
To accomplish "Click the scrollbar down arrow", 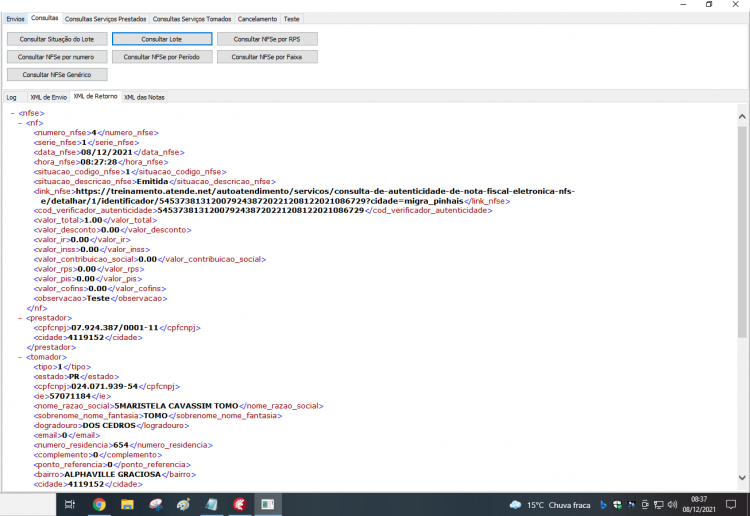I will [742, 477].
